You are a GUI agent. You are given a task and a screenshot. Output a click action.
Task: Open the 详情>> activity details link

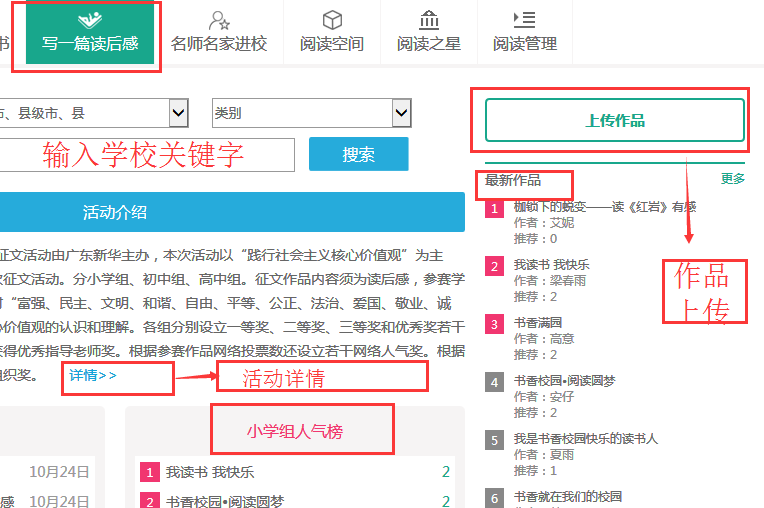click(93, 375)
